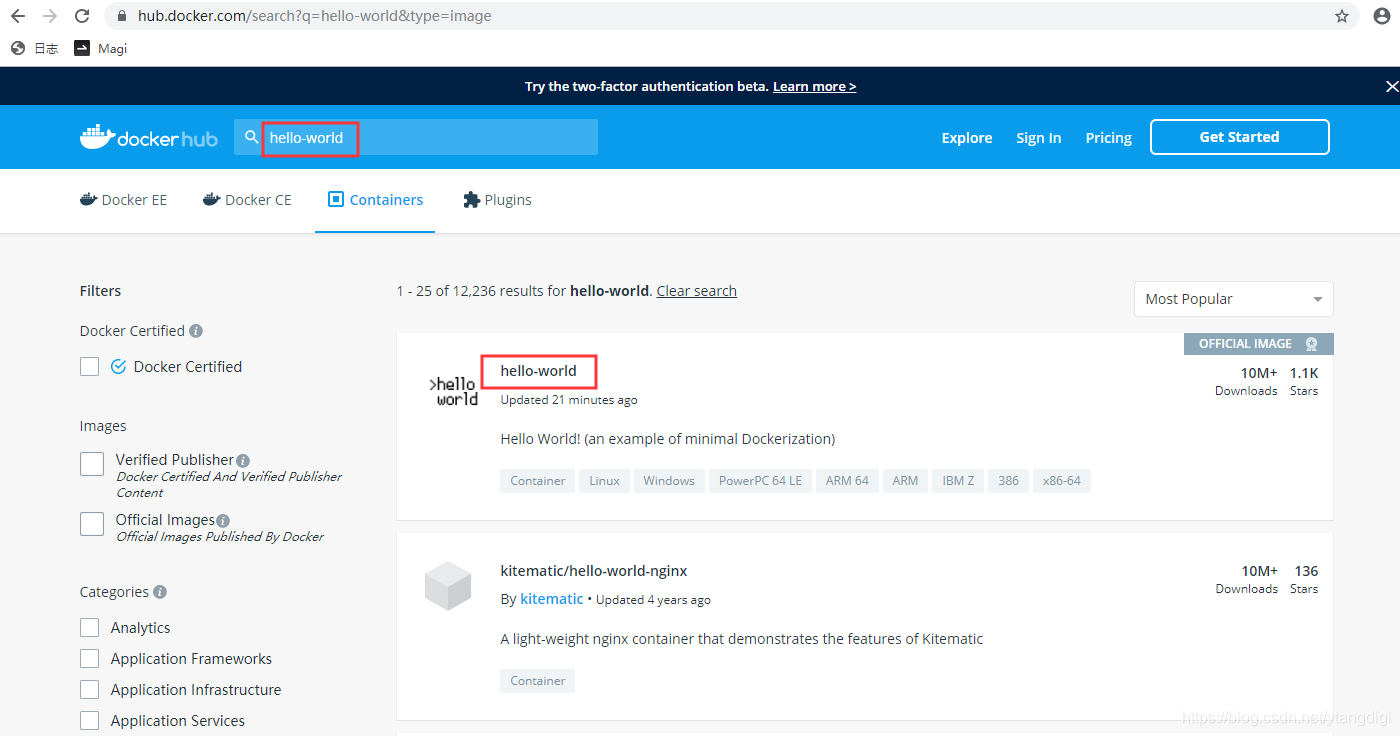Click the ARM tag on hello-world
Screen dimensions: 1400x736
tap(905, 481)
